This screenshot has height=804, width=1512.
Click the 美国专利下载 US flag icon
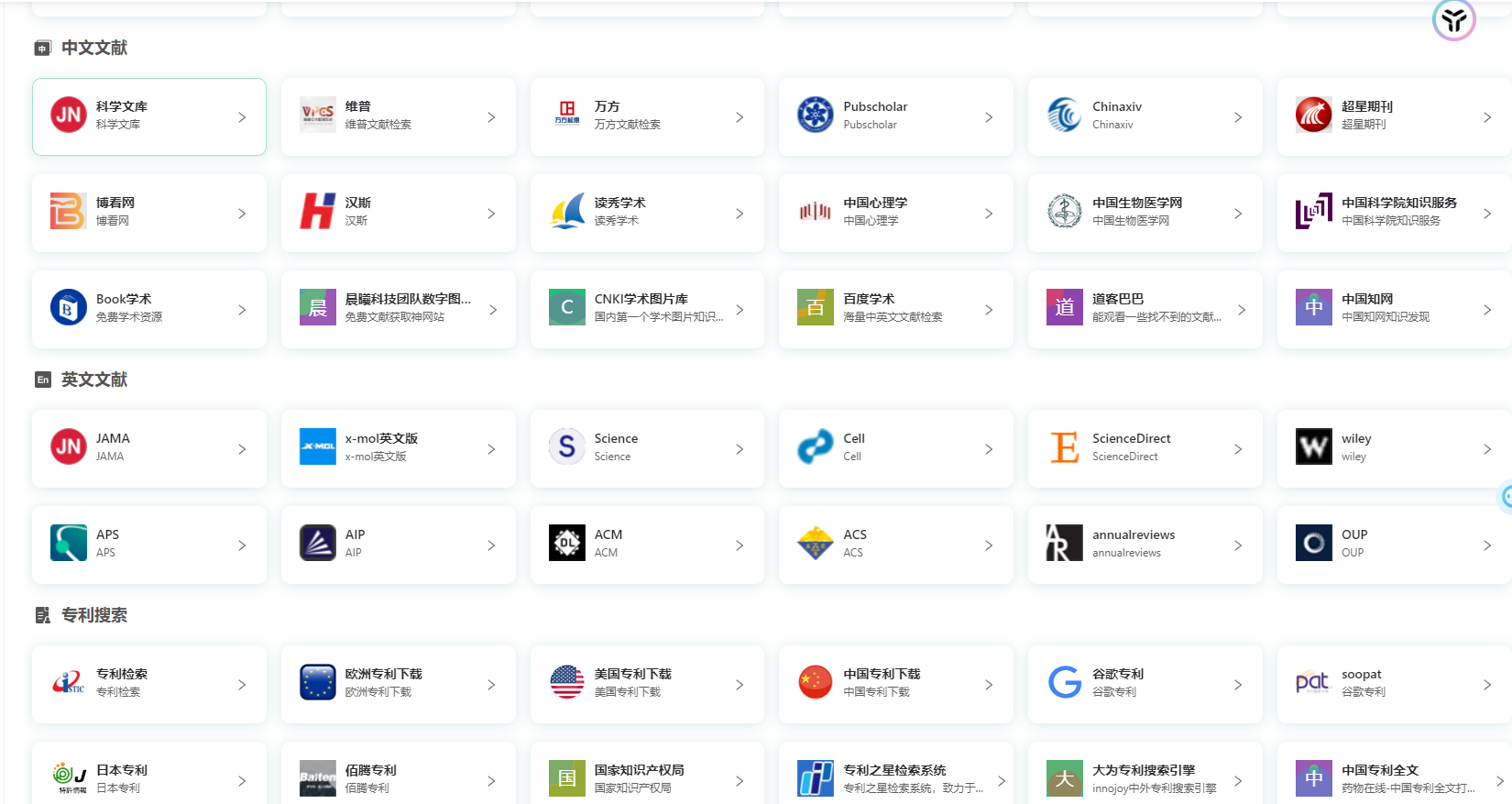pyautogui.click(x=567, y=683)
